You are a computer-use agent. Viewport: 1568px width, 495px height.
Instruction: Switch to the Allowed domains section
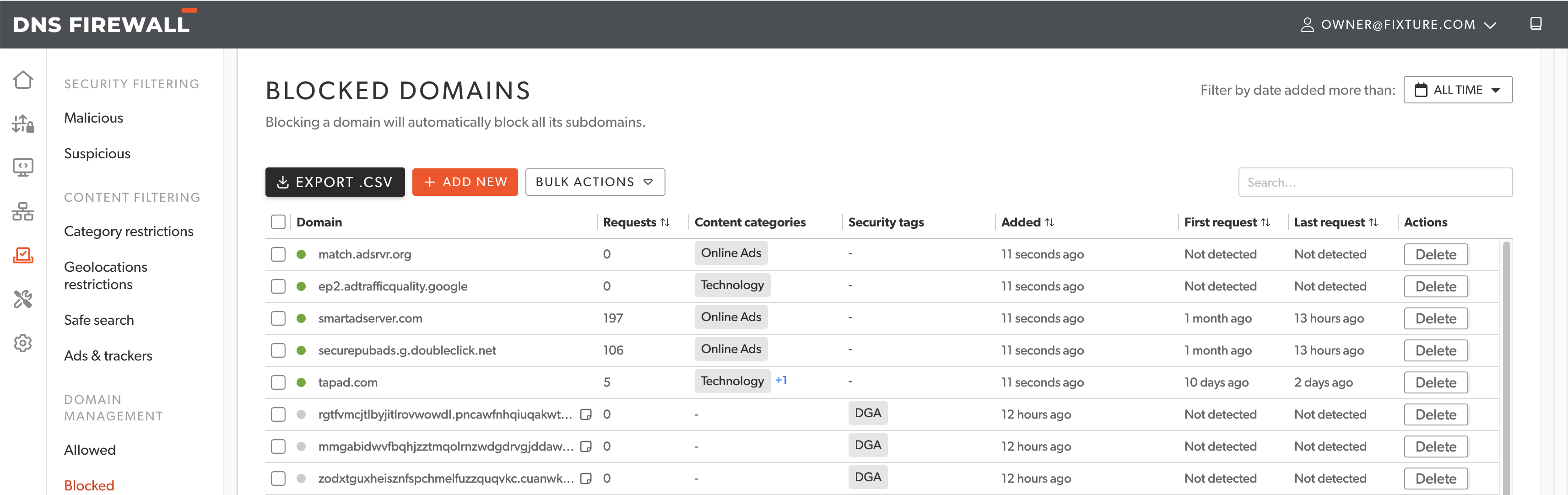click(x=90, y=449)
